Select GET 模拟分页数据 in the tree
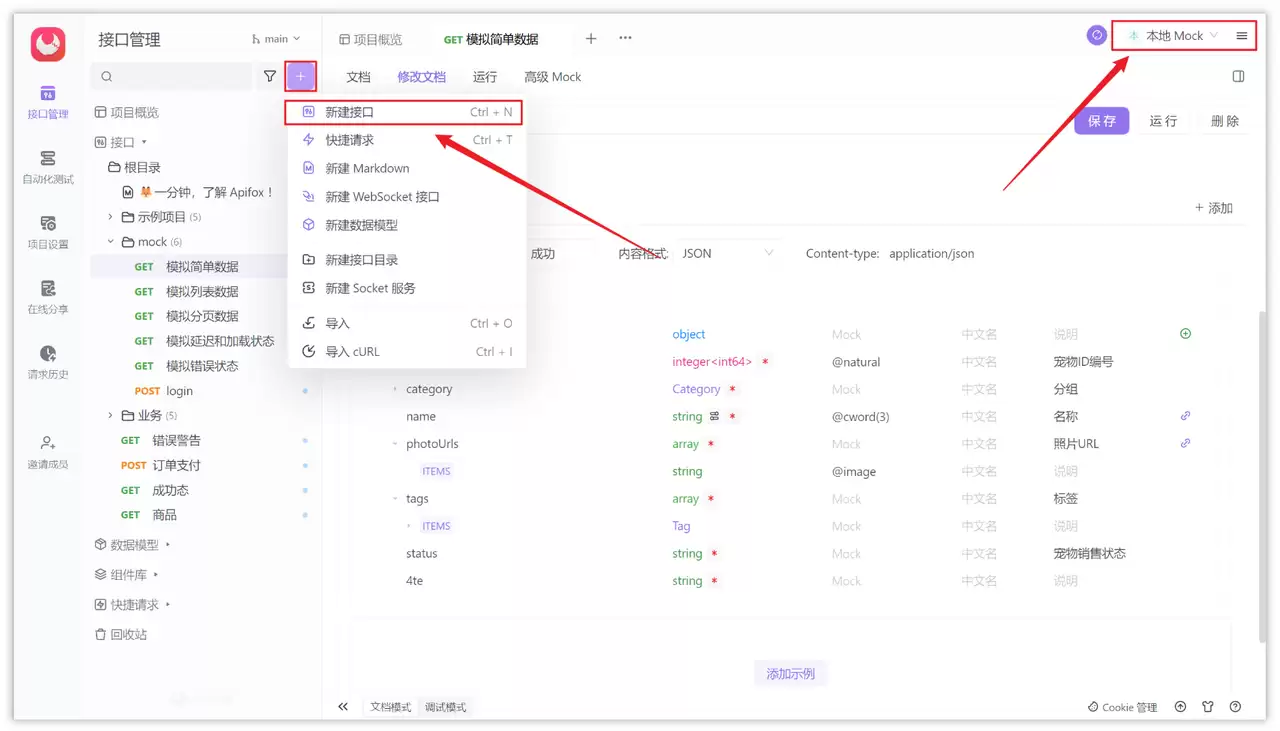Screen dimensions: 1280x731 tap(201, 316)
